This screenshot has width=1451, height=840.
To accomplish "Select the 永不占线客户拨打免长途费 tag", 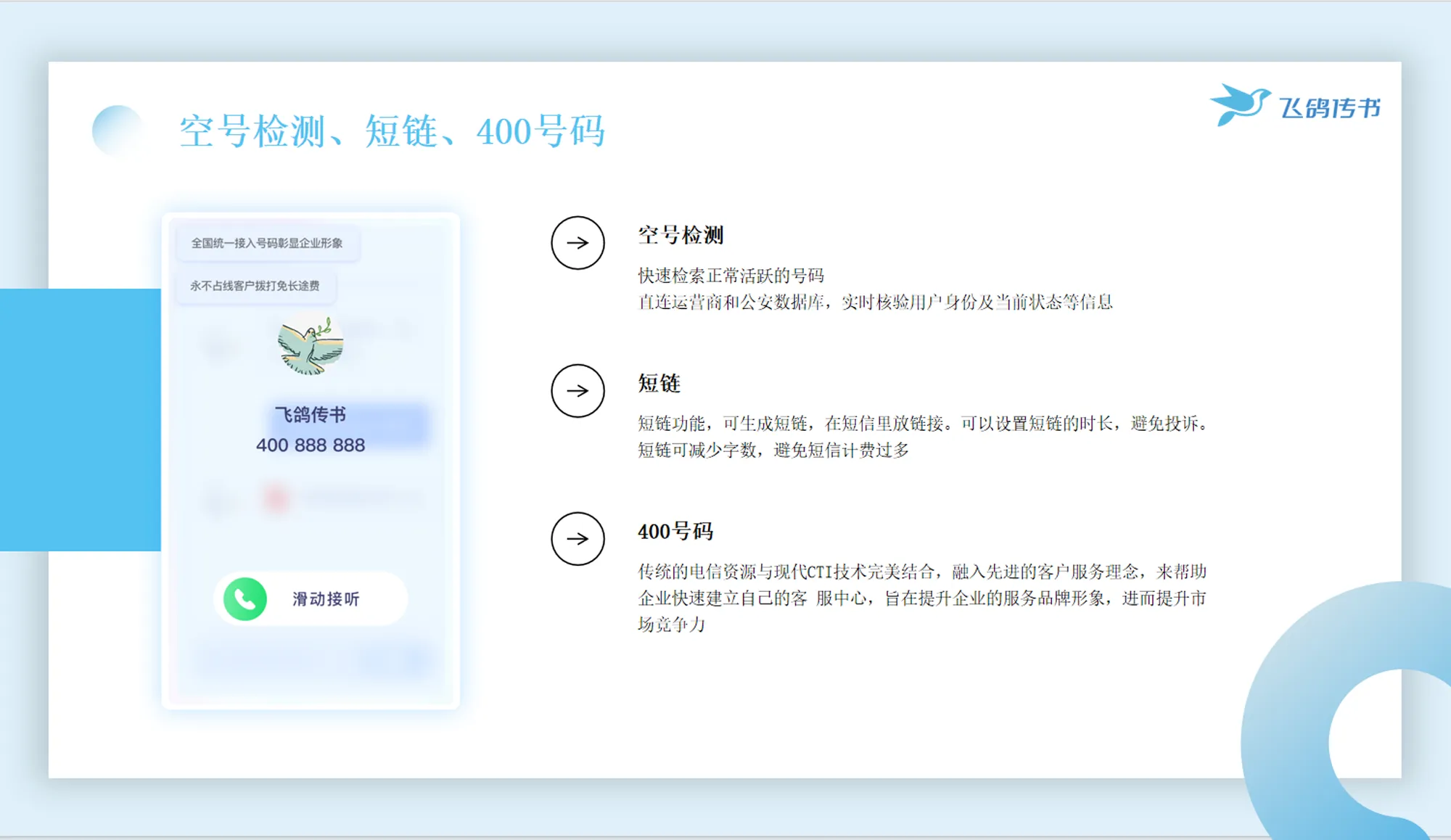I will point(255,286).
